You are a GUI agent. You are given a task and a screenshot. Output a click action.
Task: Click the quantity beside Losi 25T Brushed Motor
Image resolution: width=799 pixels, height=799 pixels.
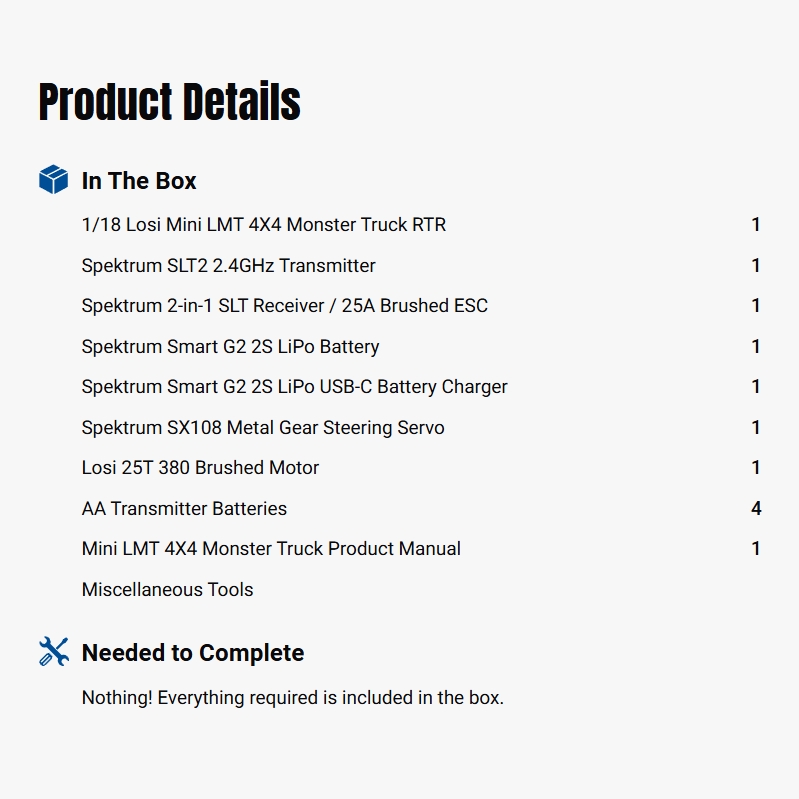coord(756,468)
